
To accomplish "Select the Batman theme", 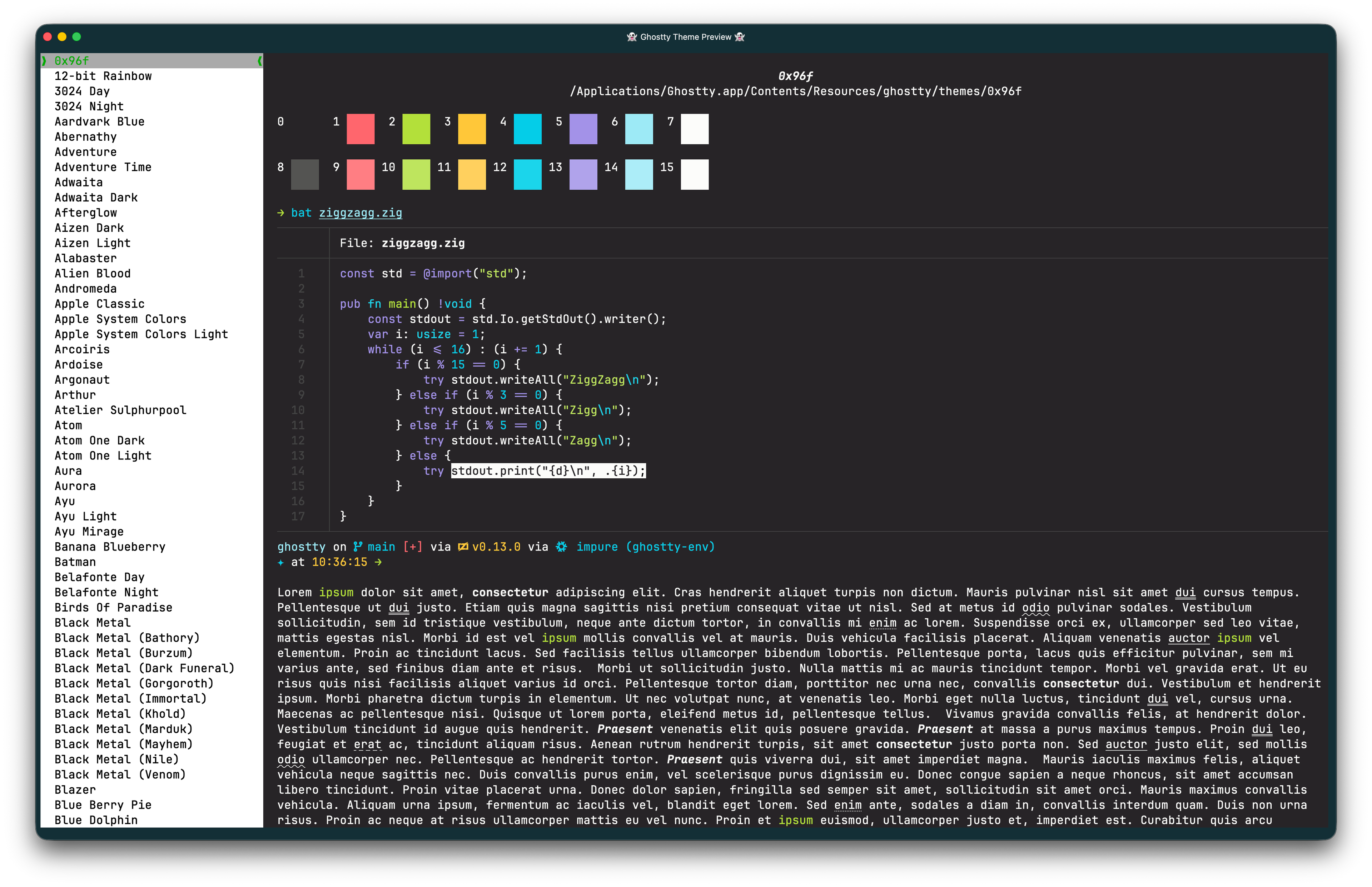I will tap(75, 562).
